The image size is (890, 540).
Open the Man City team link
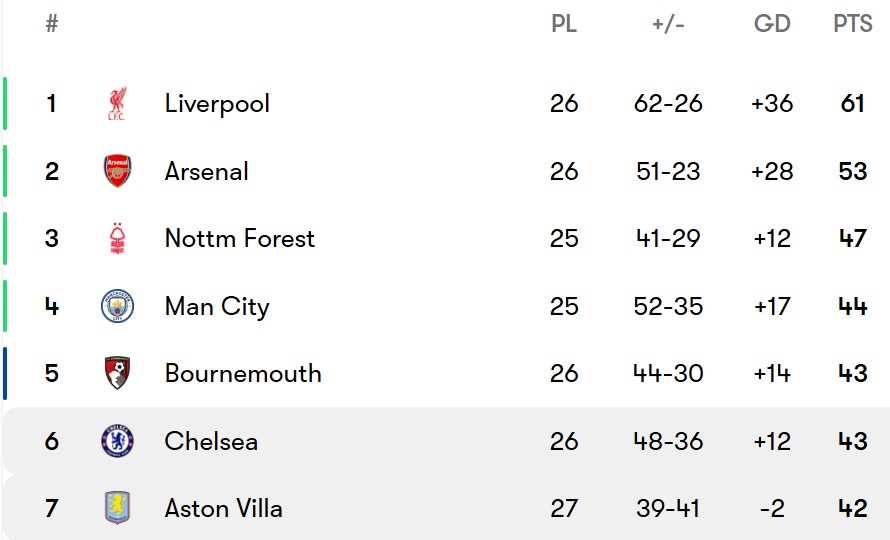tap(217, 307)
